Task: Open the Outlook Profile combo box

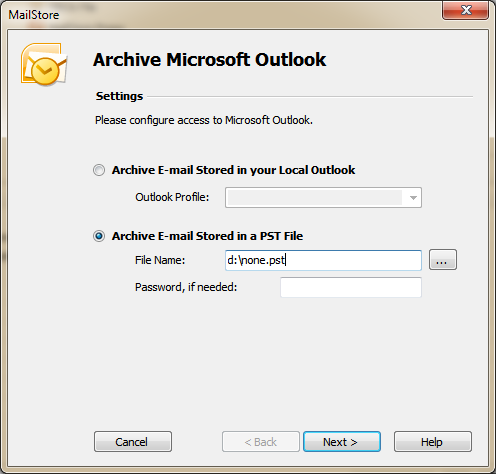Action: point(323,198)
